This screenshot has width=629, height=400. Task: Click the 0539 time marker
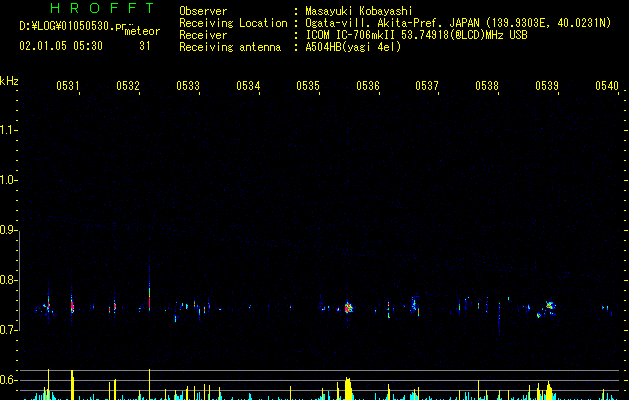547,85
